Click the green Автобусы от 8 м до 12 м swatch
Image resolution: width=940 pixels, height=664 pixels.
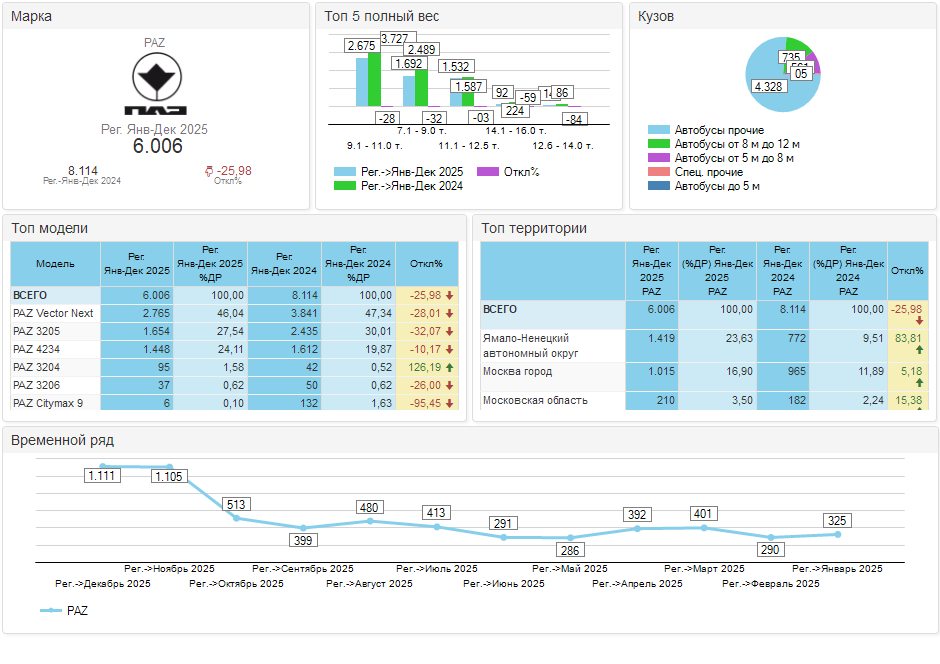[659, 144]
